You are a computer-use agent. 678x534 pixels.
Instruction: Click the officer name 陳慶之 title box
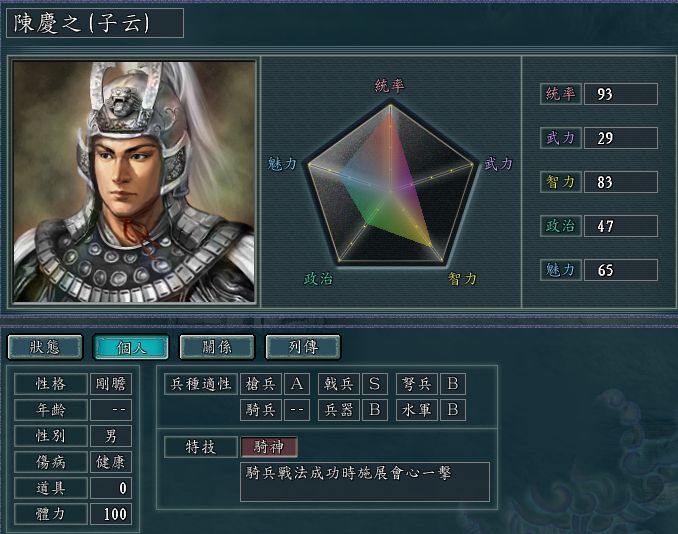(x=95, y=23)
